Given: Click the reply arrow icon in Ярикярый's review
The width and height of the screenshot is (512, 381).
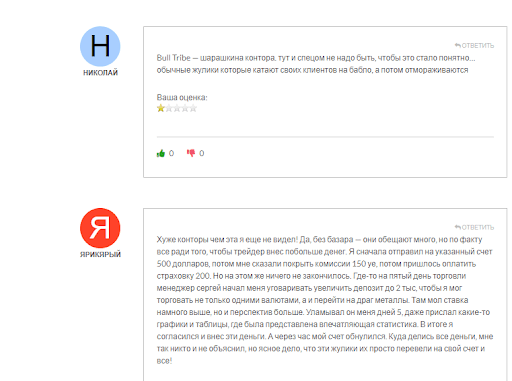Looking at the screenshot, I should point(458,227).
